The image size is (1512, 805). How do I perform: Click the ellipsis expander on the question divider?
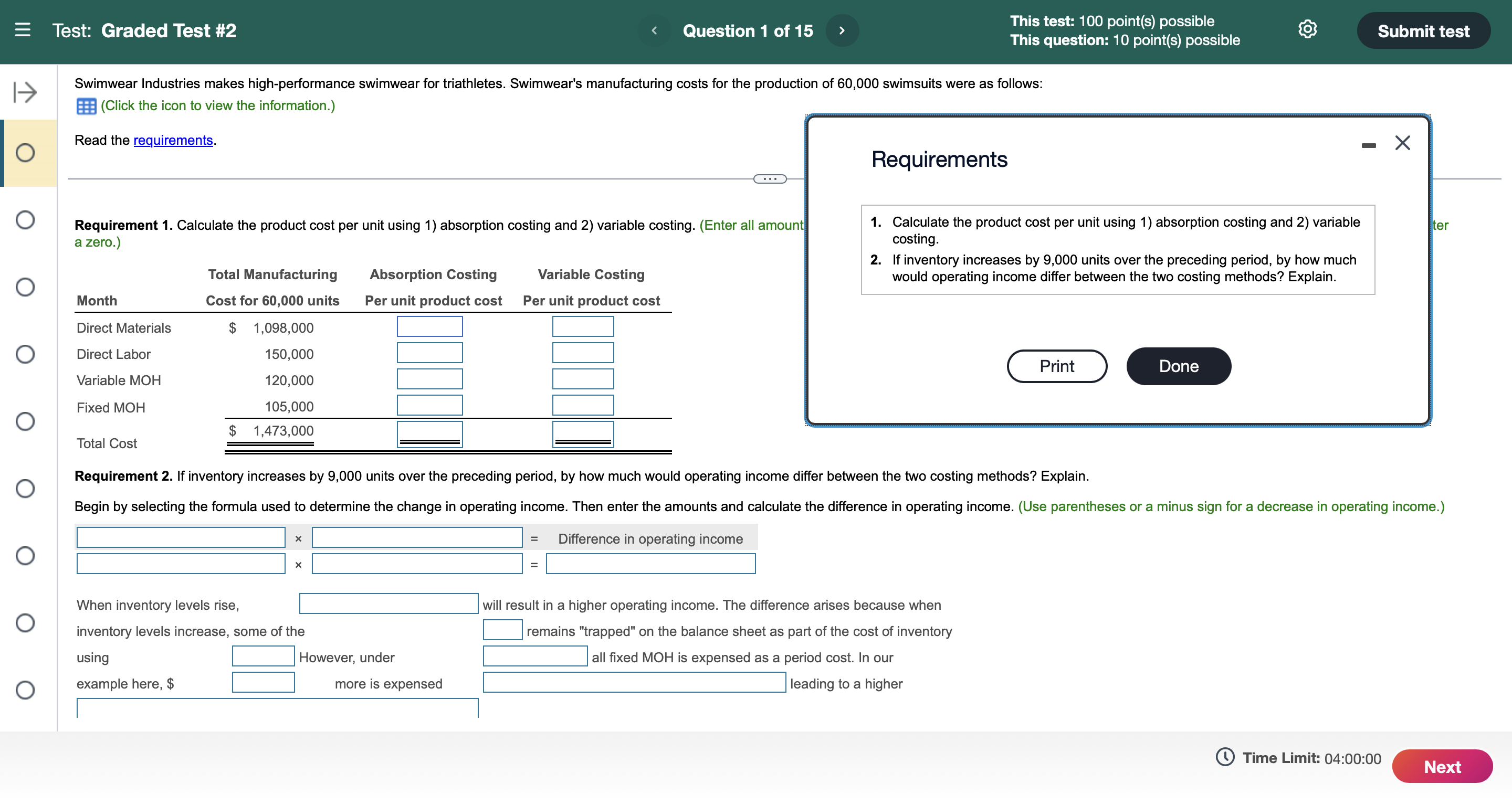coord(770,178)
